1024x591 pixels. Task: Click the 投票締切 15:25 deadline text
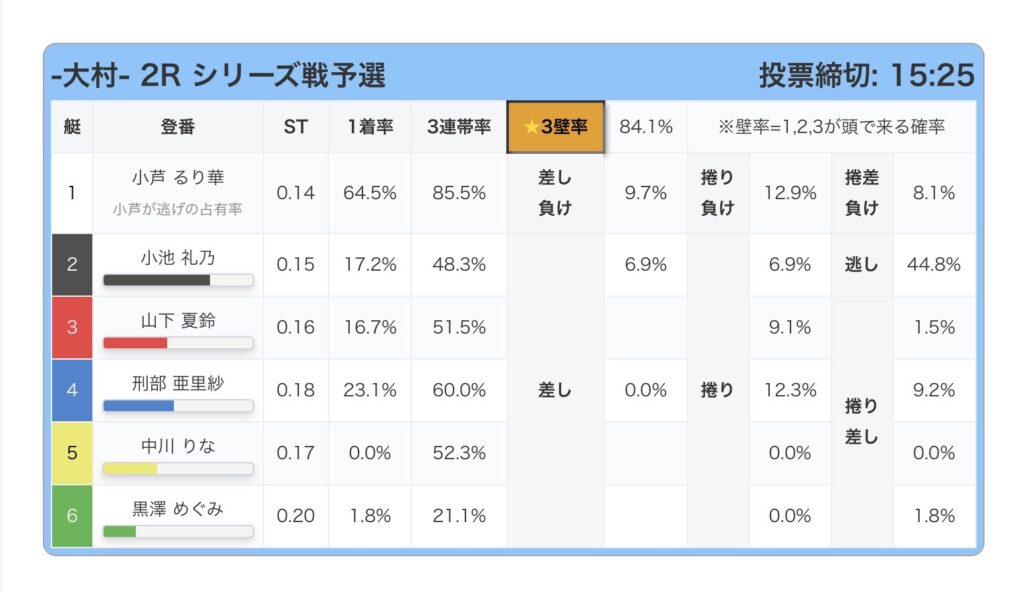[866, 75]
